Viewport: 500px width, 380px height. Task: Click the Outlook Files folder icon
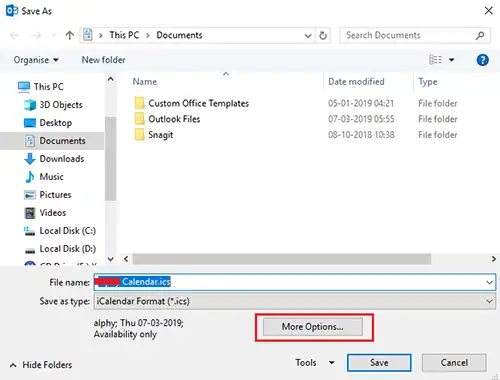pyautogui.click(x=140, y=119)
